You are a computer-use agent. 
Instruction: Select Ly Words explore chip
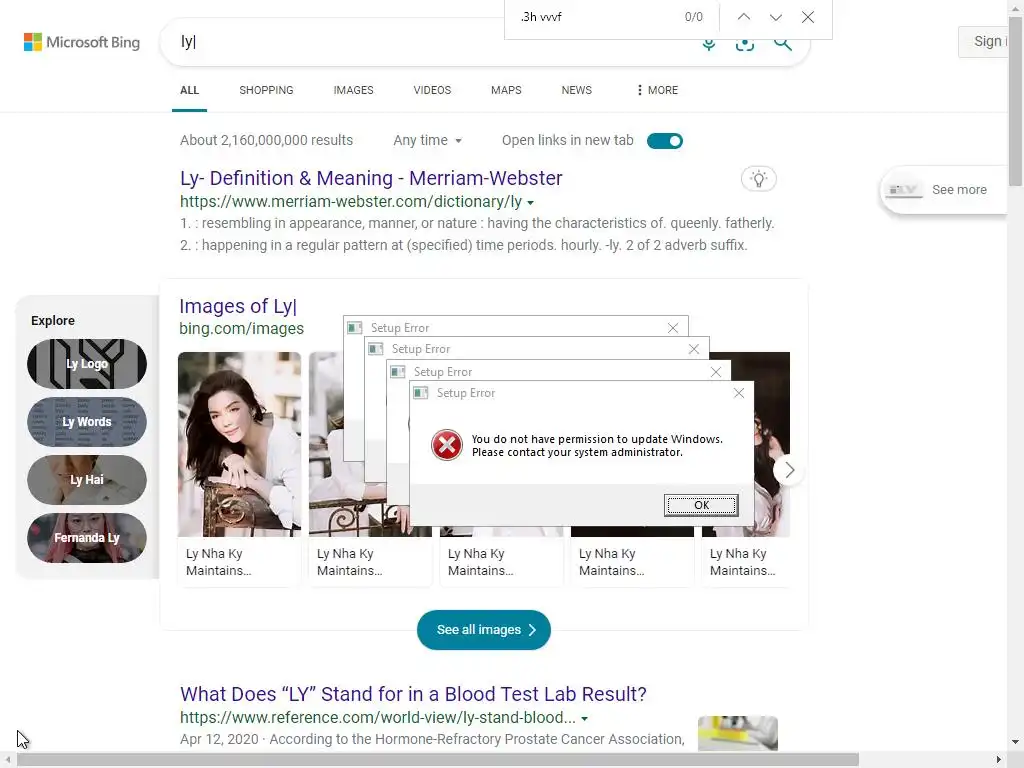coord(87,422)
